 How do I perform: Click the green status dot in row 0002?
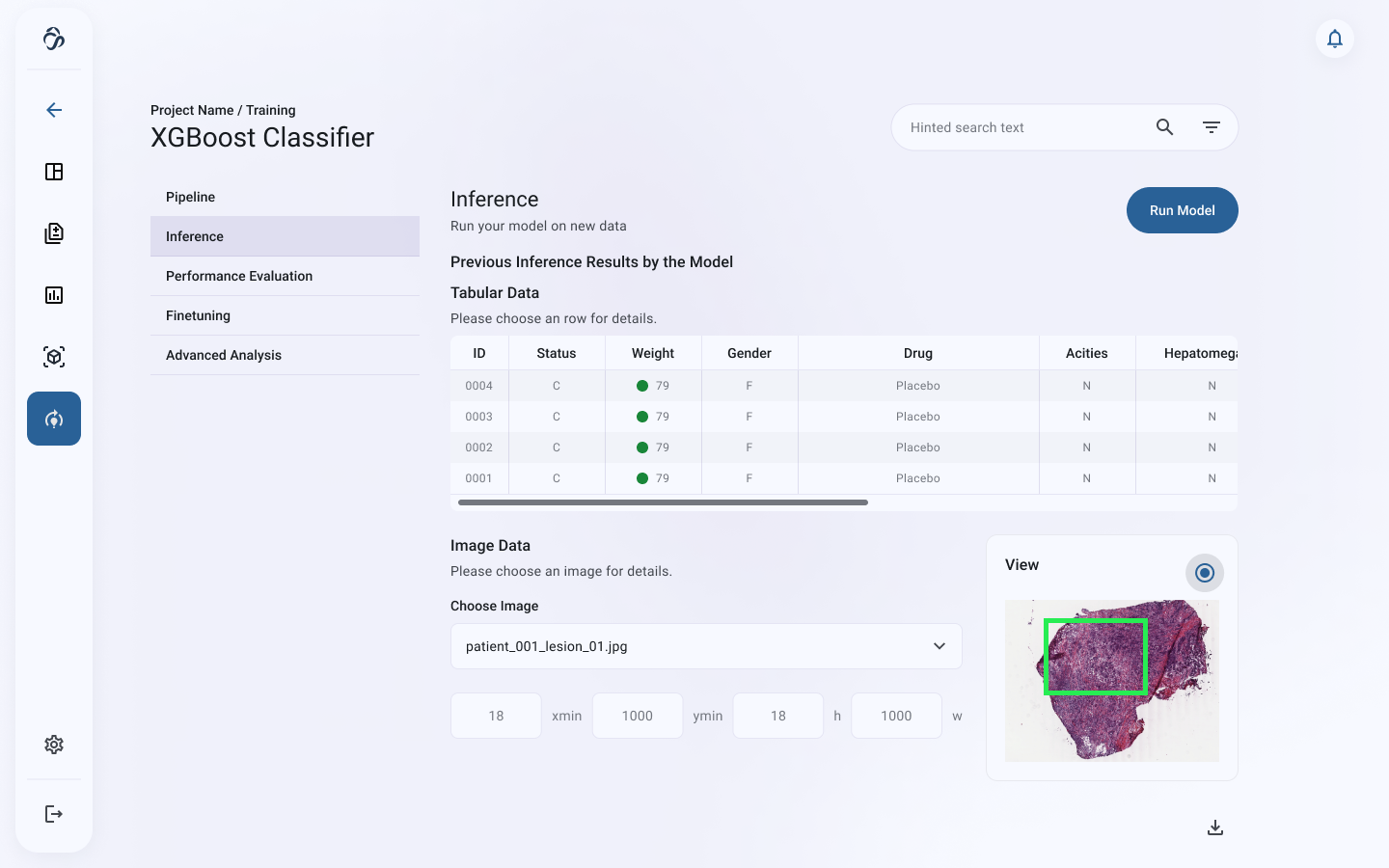coord(642,448)
